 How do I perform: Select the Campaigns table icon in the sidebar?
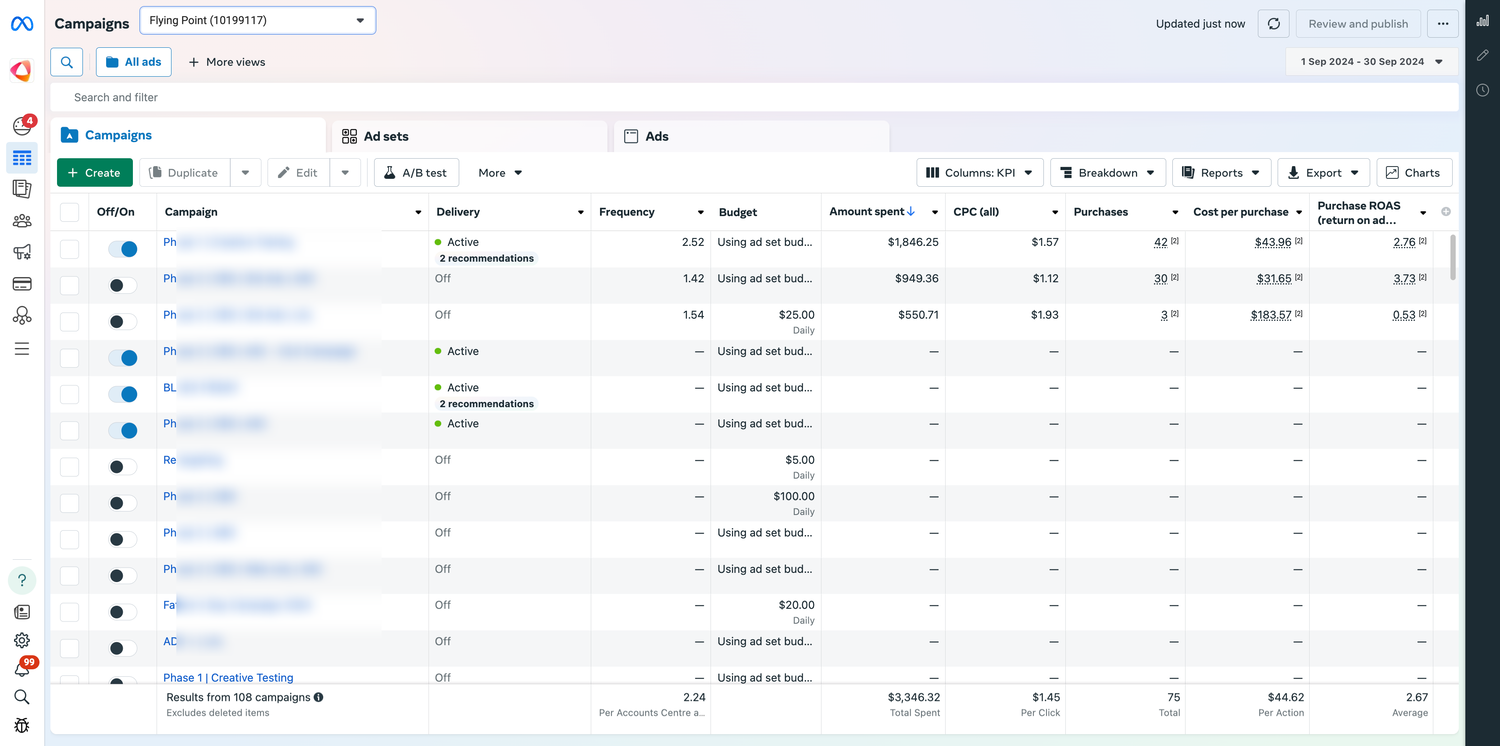click(22, 158)
